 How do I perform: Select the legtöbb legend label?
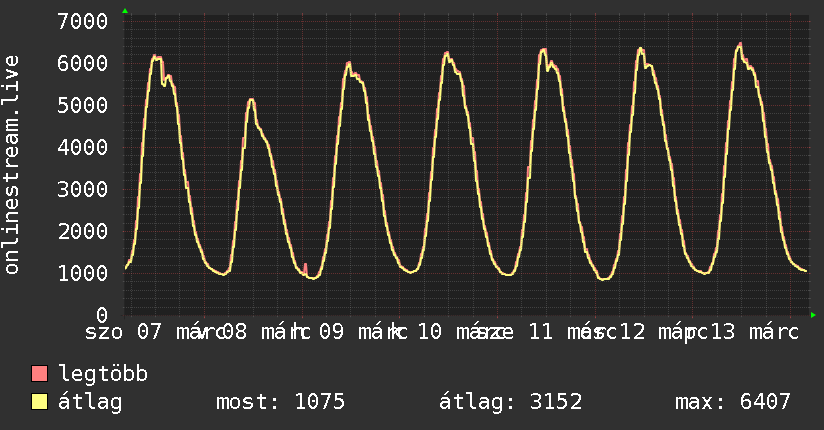103,375
